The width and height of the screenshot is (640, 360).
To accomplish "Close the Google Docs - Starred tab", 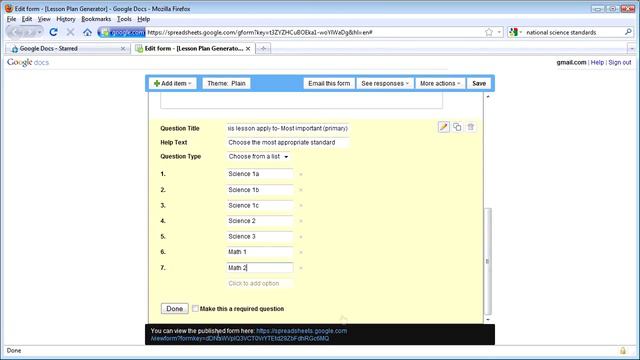I will (123, 49).
